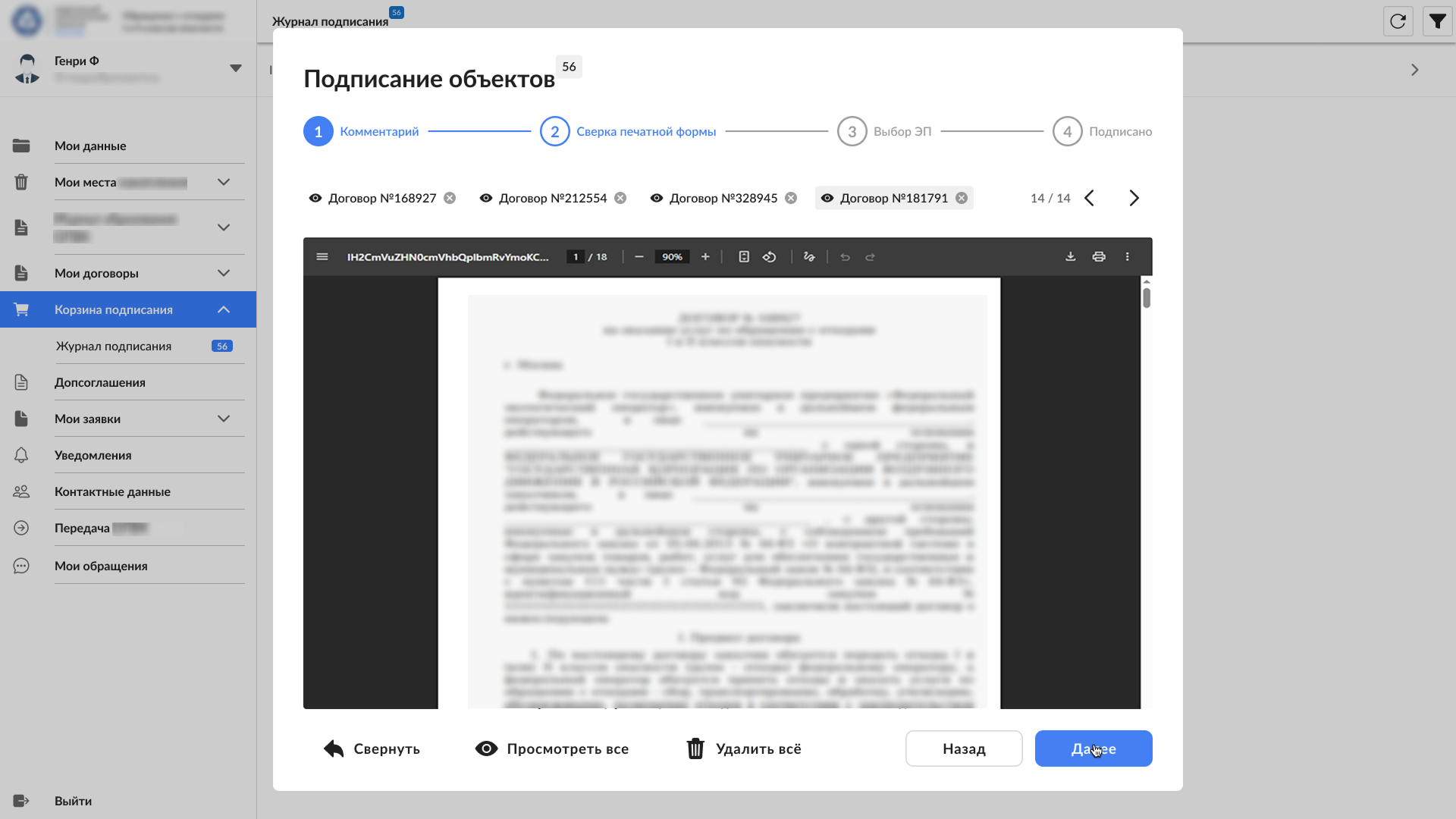Image resolution: width=1456 pixels, height=819 pixels.
Task: Expand the Мои договоры section
Action: click(x=224, y=273)
